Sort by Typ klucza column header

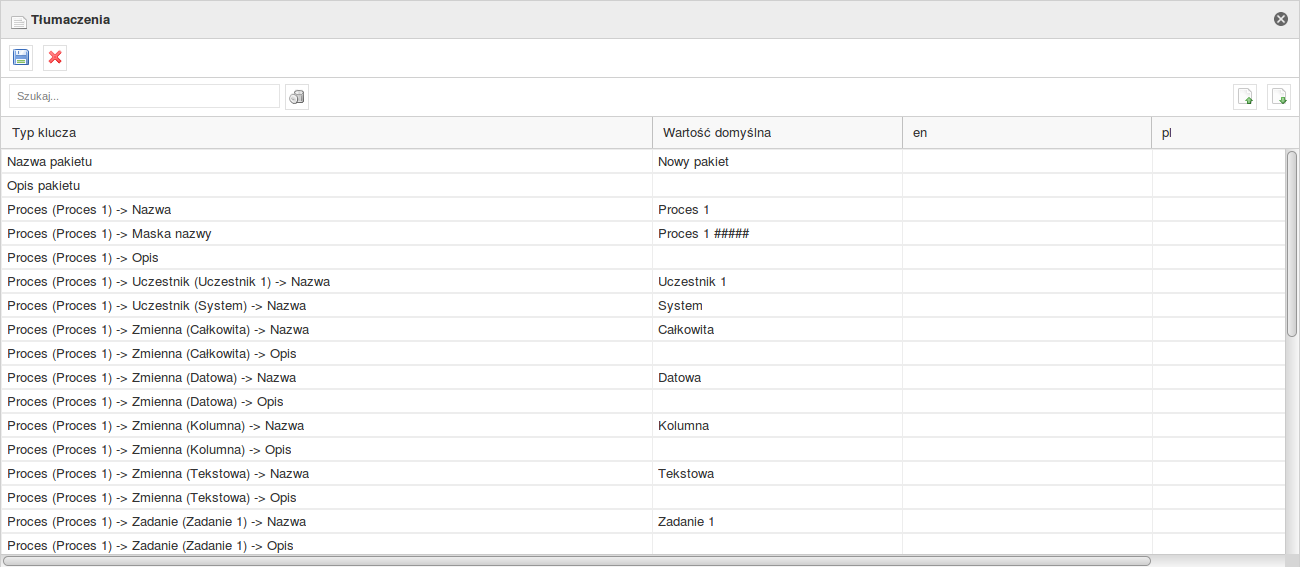[327, 133]
